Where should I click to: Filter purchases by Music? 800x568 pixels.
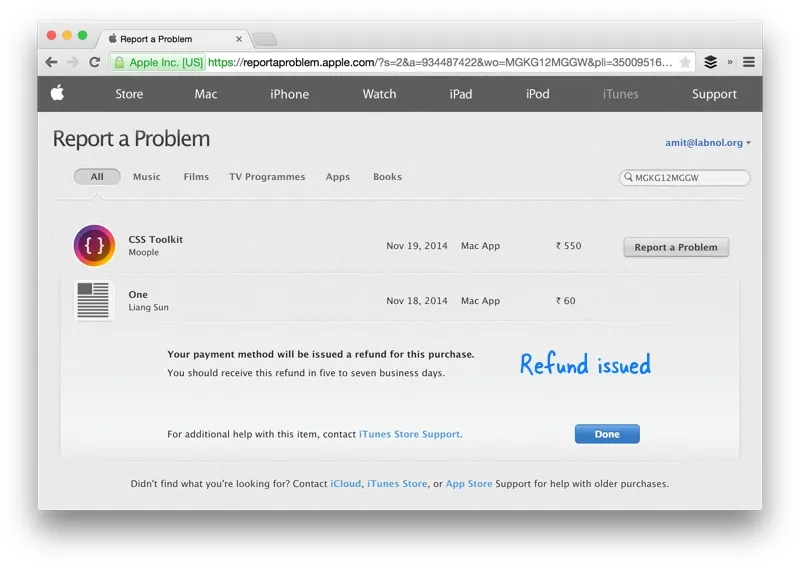[x=146, y=177]
